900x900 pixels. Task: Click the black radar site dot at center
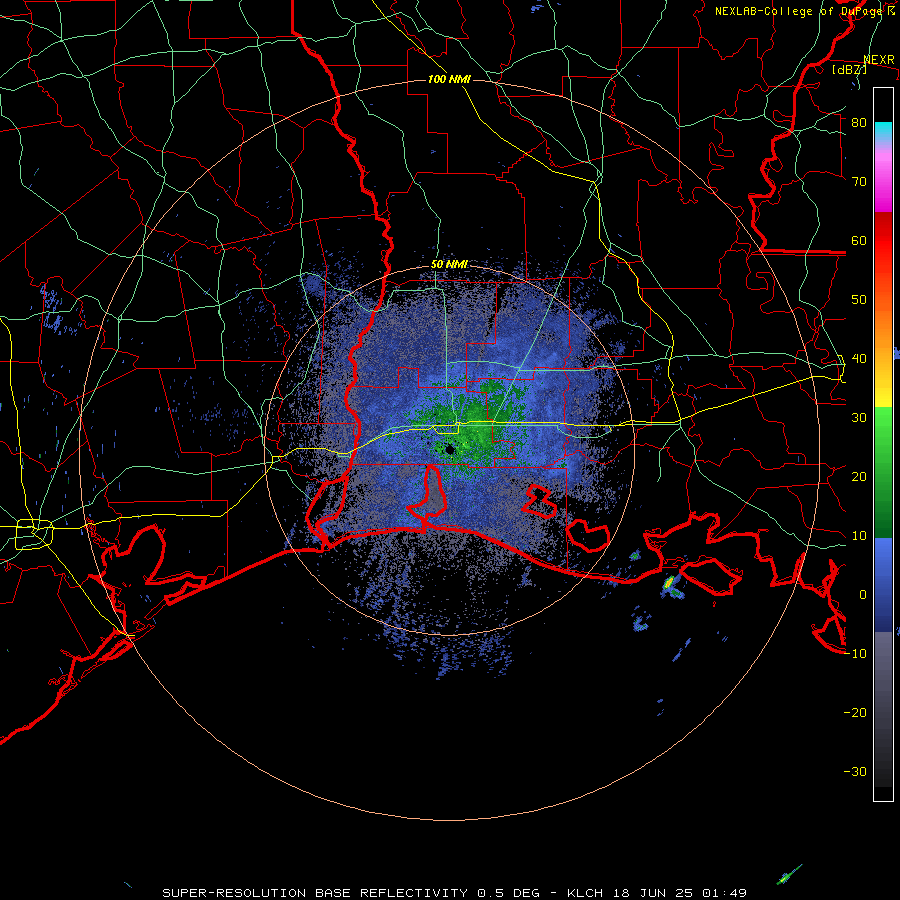coord(450,449)
